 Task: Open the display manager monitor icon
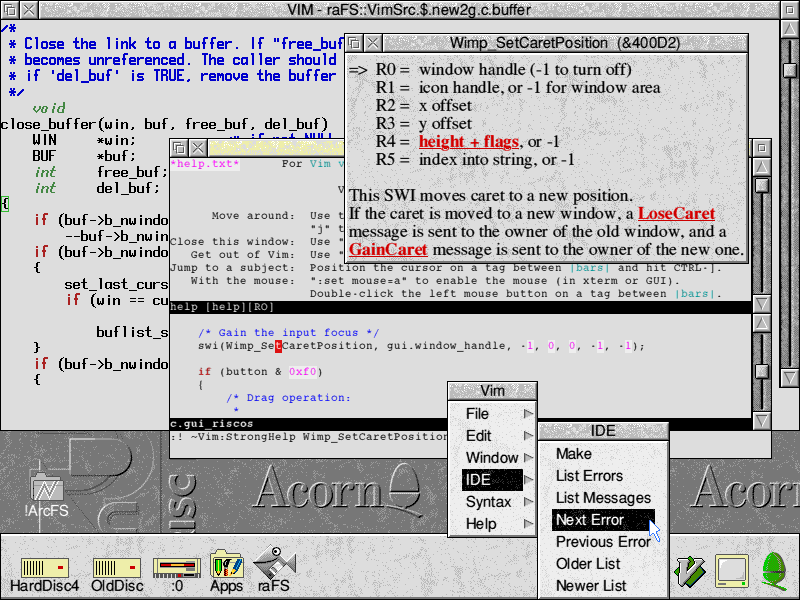731,570
